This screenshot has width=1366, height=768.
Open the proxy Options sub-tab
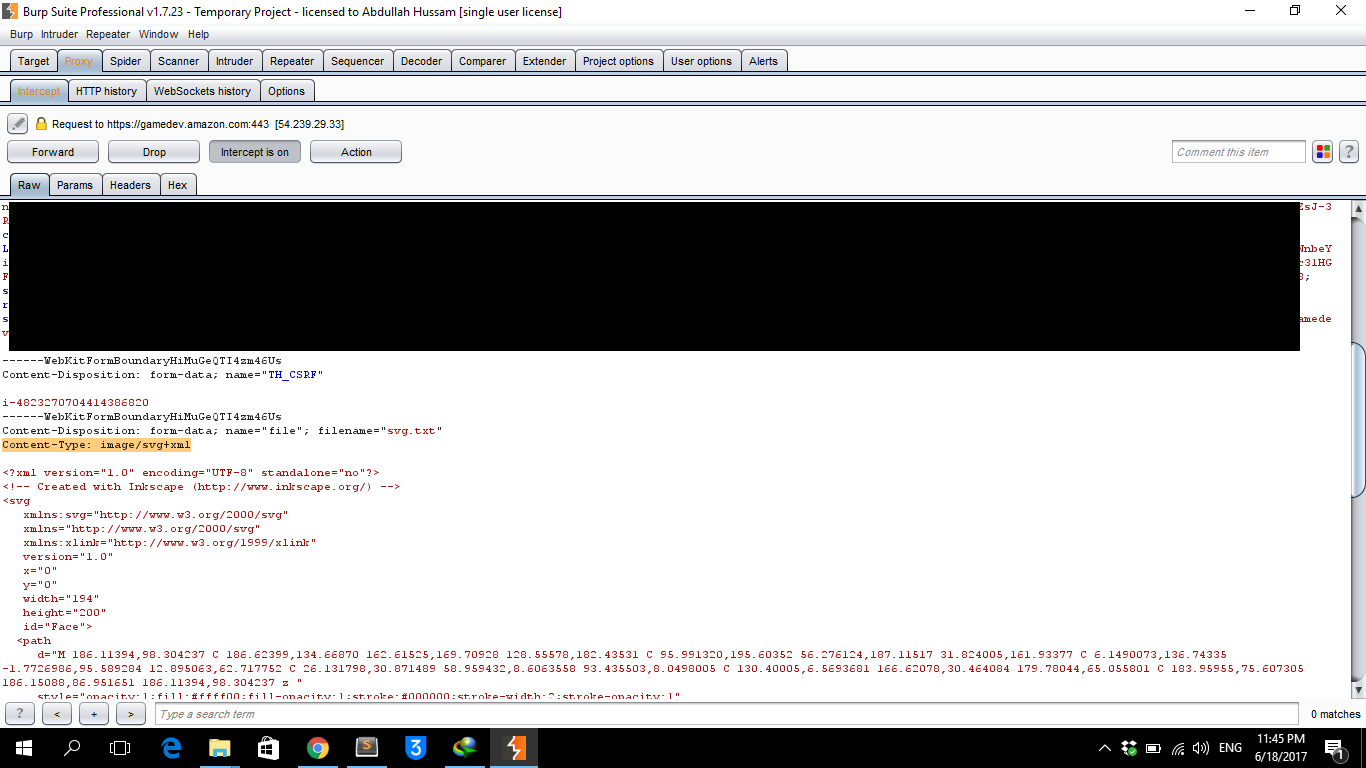point(286,91)
